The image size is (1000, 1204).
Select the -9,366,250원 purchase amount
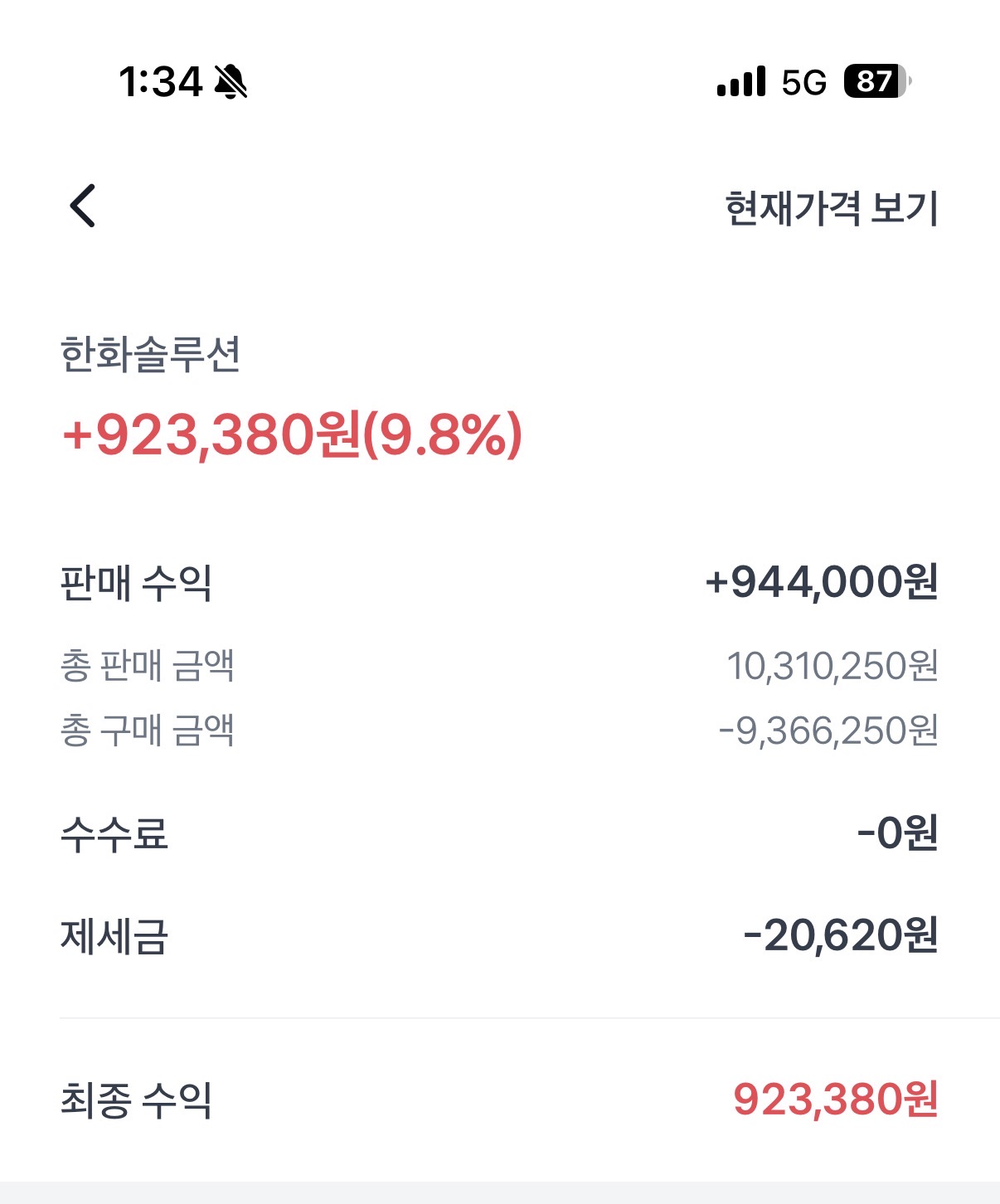828,731
